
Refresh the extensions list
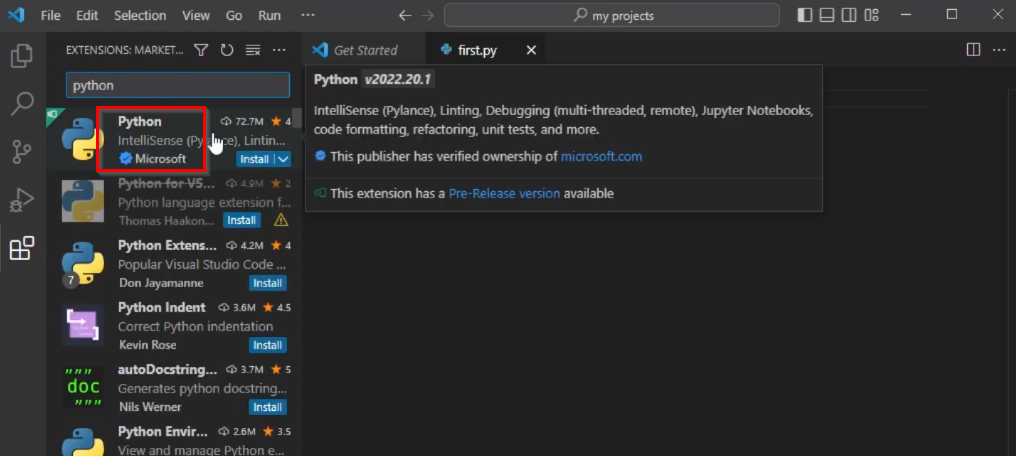227,50
